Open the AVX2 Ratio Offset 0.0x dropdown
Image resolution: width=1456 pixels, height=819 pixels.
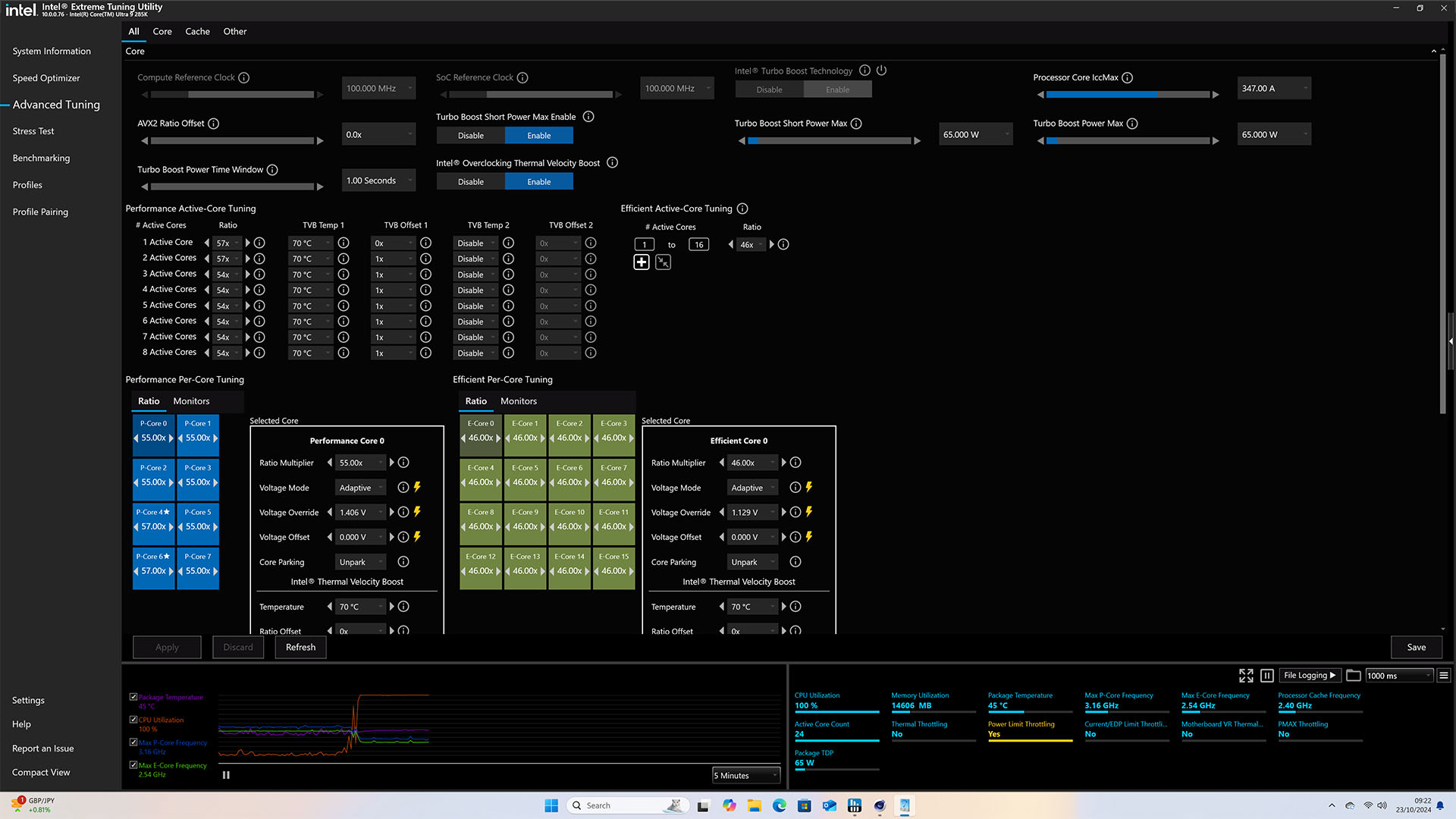(379, 135)
